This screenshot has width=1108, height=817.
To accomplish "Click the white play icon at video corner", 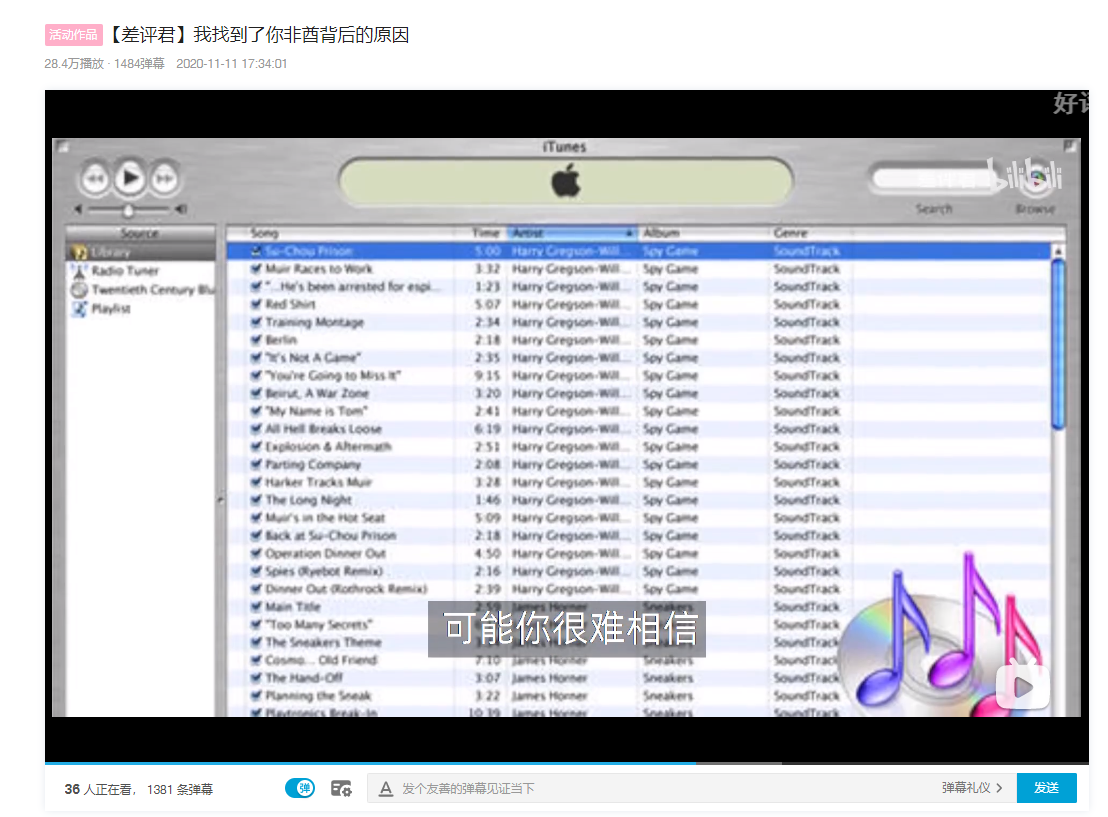I will pyautogui.click(x=1022, y=686).
